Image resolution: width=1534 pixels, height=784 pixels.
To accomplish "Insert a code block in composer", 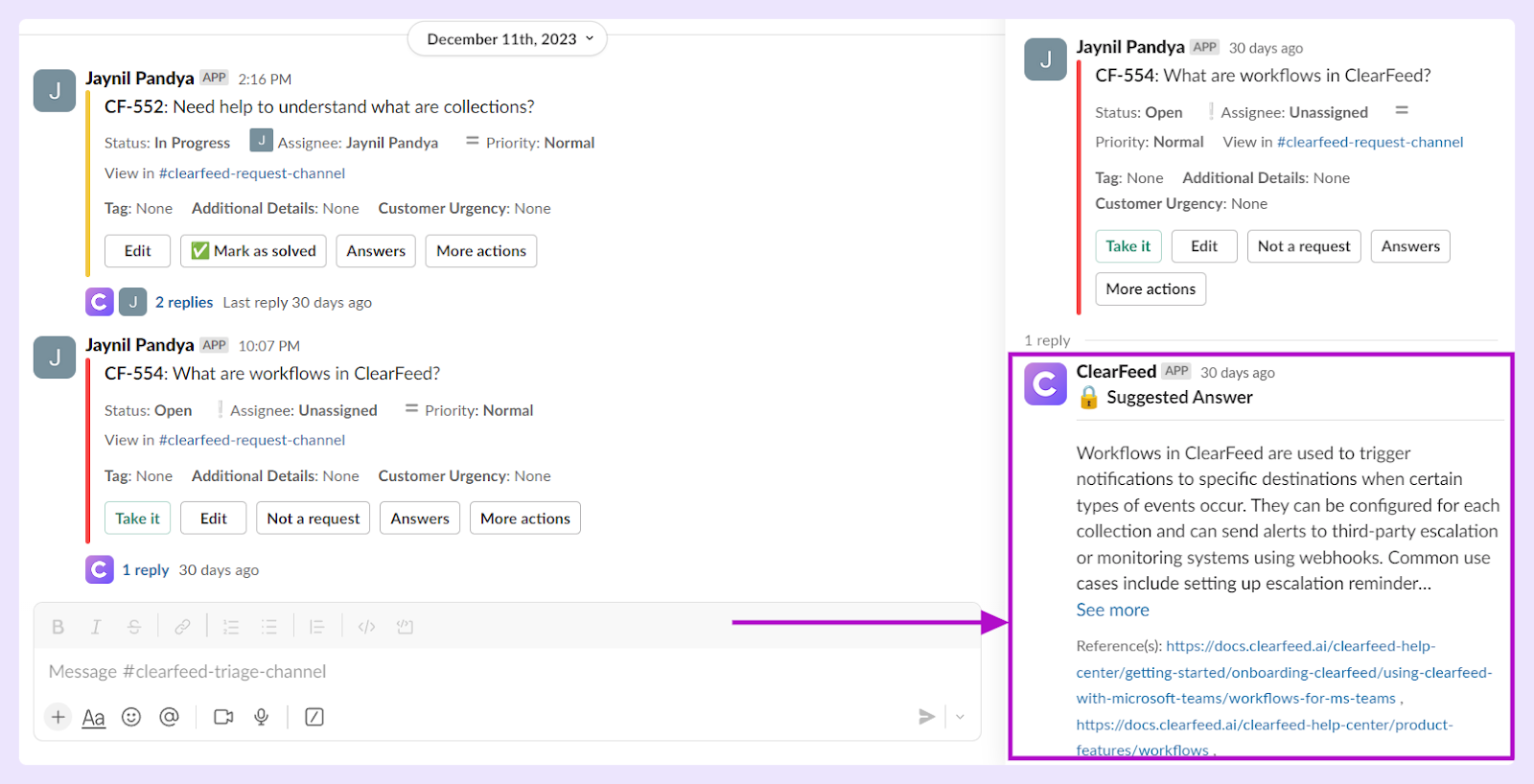I will pos(405,627).
